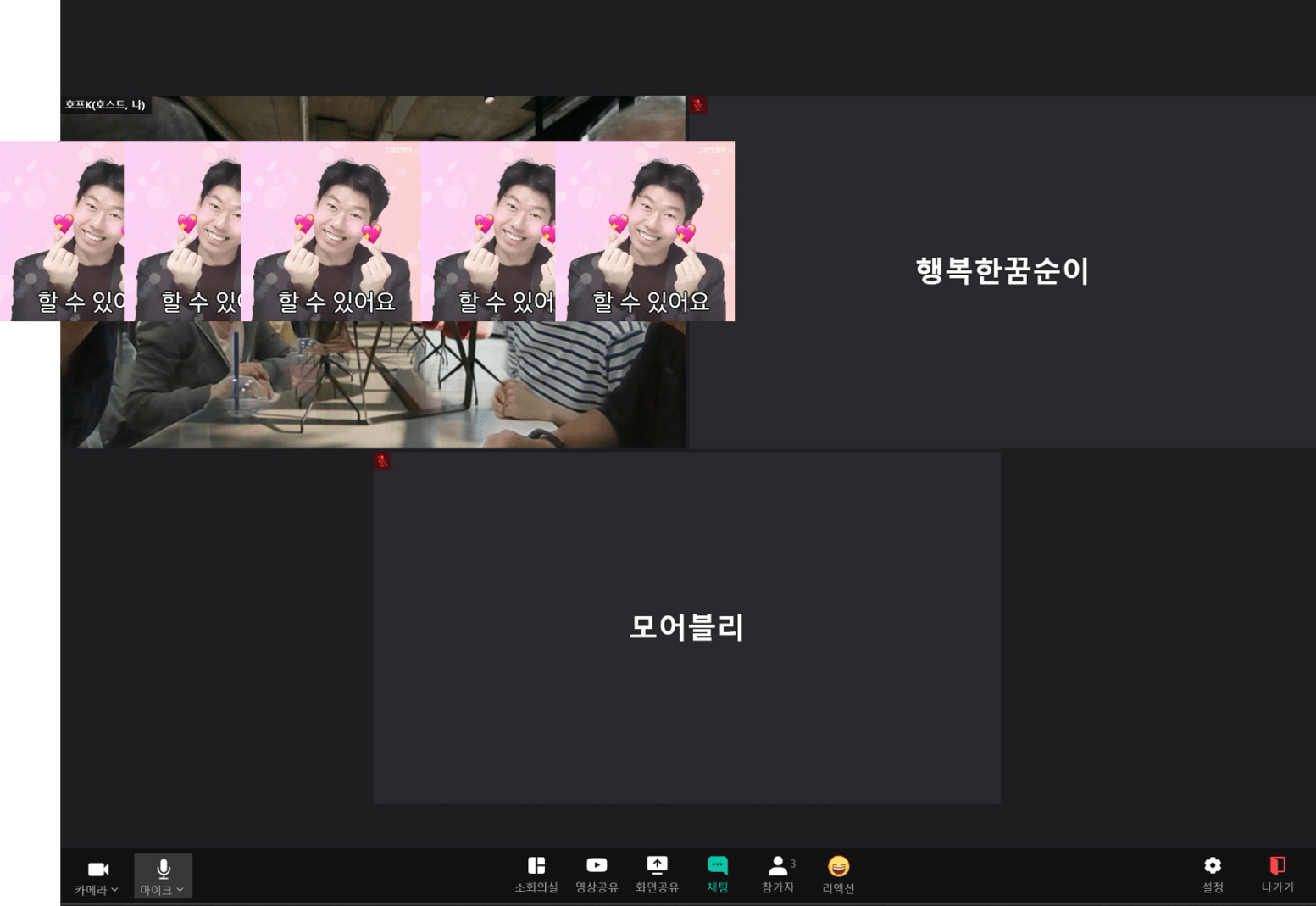Click the rightmost 할 수 있어요 meme image
This screenshot has width=1316, height=906.
[646, 231]
